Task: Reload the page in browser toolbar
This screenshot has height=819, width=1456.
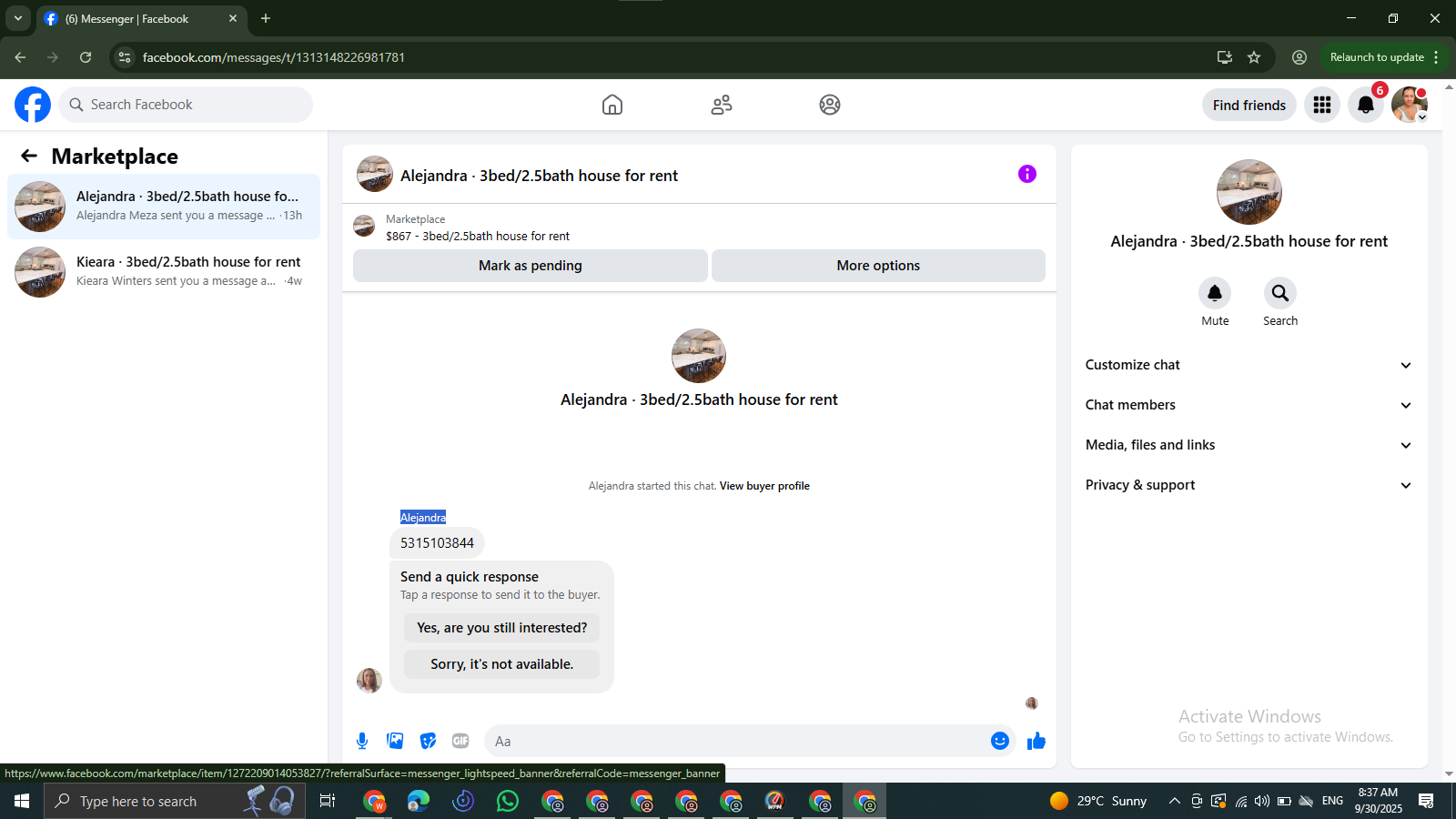Action: (86, 57)
